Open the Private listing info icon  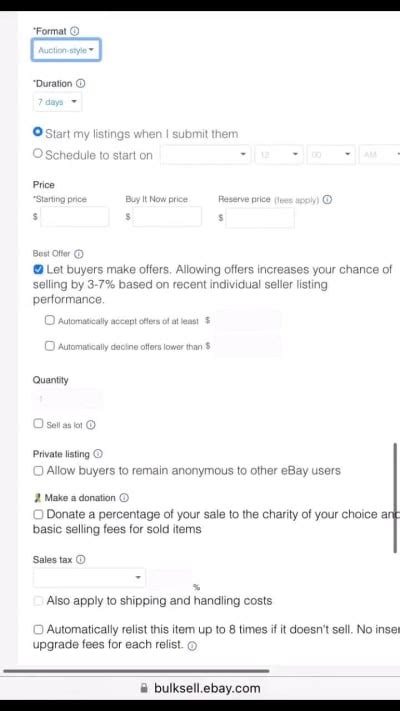pyautogui.click(x=98, y=453)
